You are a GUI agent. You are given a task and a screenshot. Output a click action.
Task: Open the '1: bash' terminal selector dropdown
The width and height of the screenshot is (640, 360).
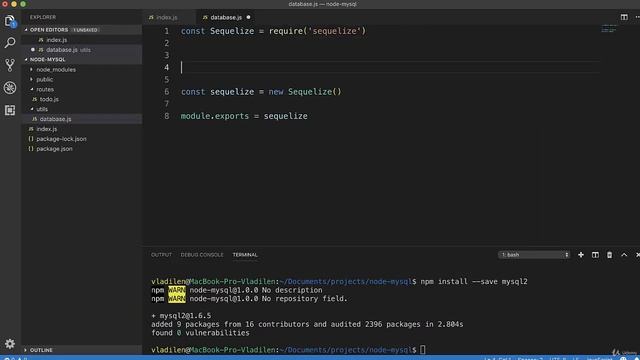(534, 255)
